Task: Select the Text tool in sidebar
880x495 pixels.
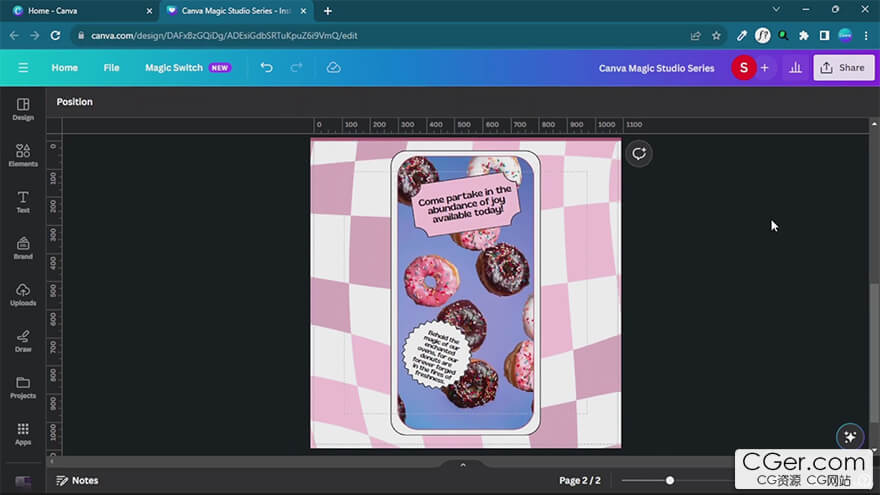Action: pyautogui.click(x=23, y=202)
